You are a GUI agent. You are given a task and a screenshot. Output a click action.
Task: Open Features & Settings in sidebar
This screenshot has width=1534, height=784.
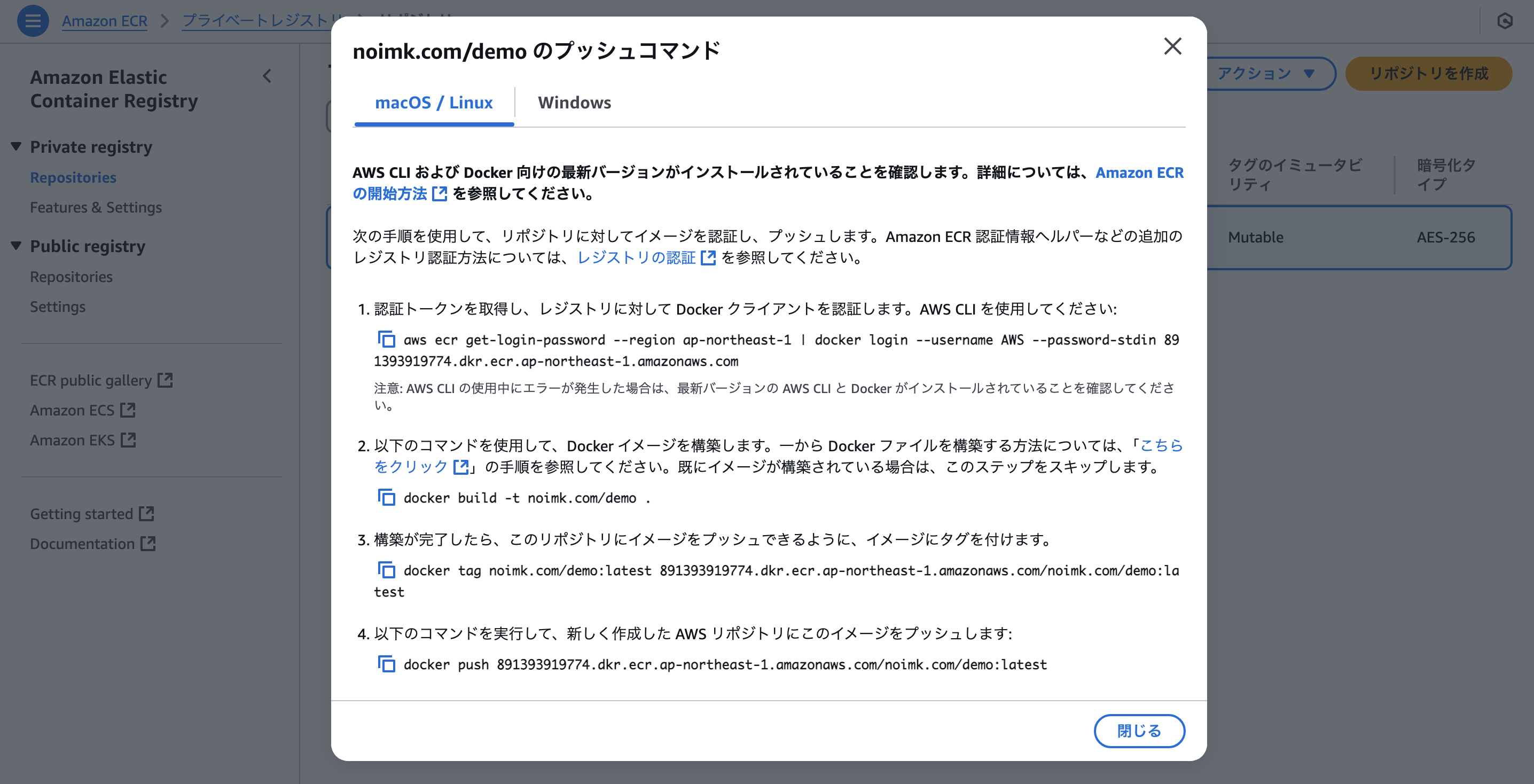96,207
